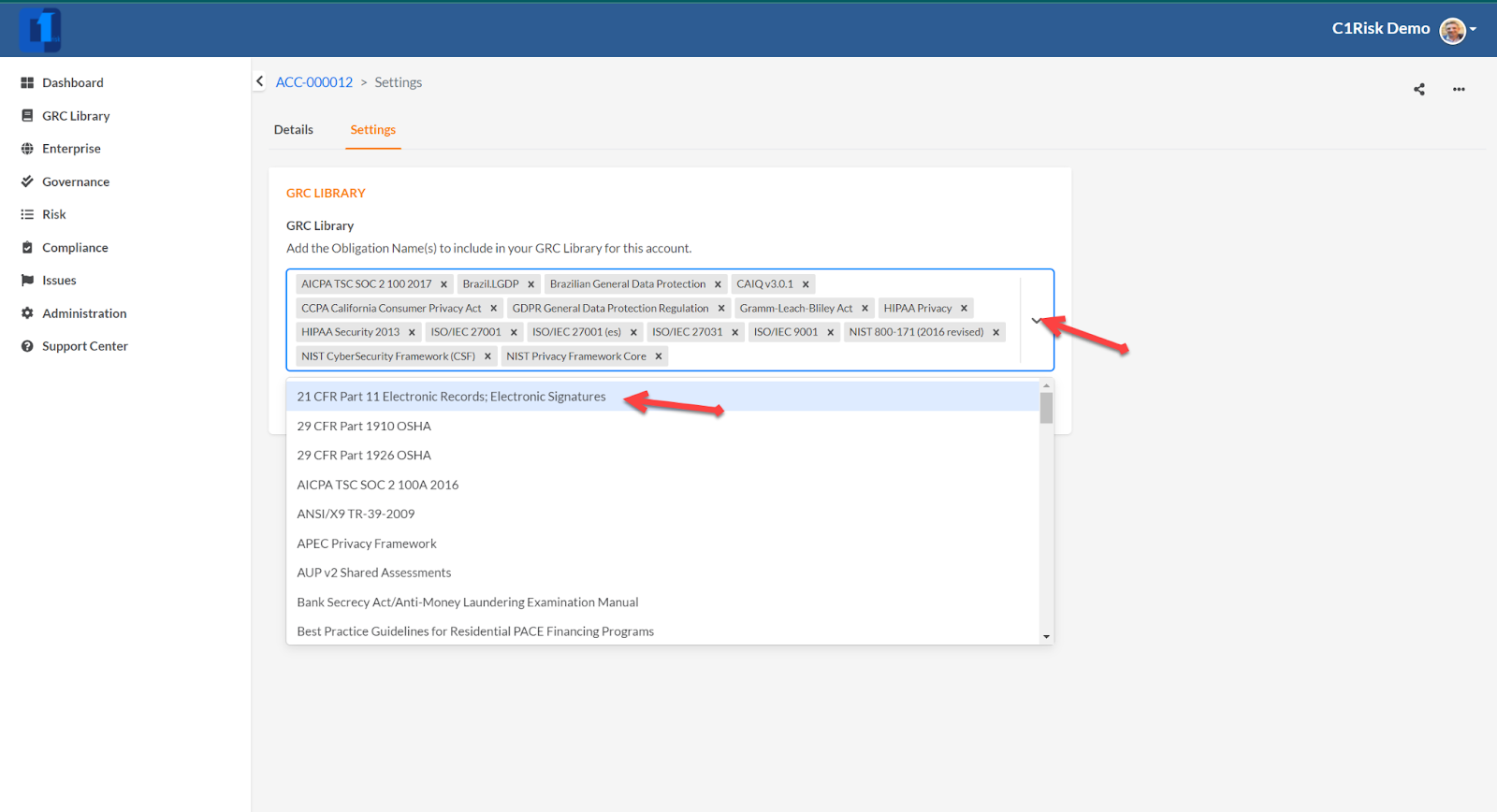Click the user avatar picture

[1452, 30]
